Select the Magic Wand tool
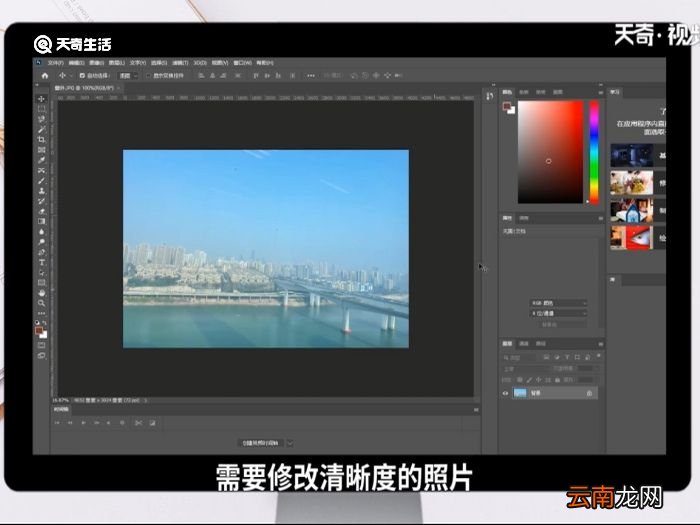Image resolution: width=700 pixels, height=525 pixels. 42,129
